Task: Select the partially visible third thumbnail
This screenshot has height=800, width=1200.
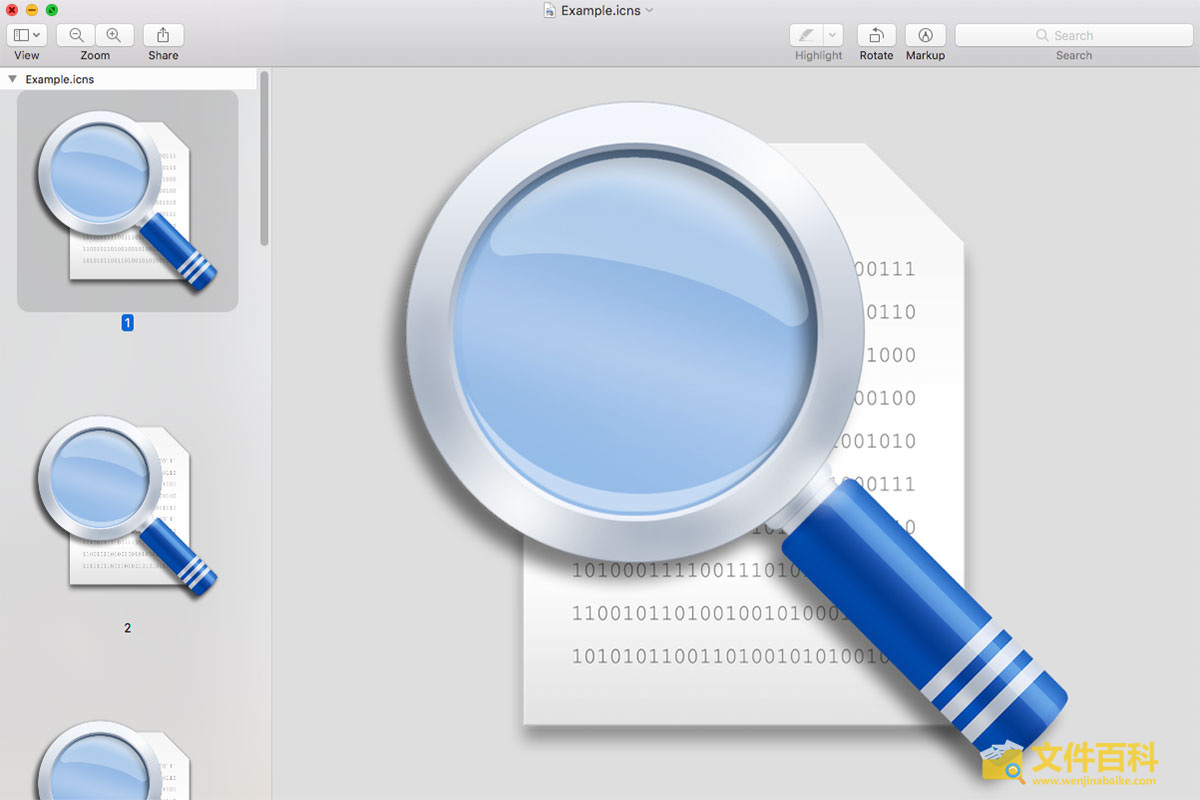Action: pyautogui.click(x=114, y=759)
